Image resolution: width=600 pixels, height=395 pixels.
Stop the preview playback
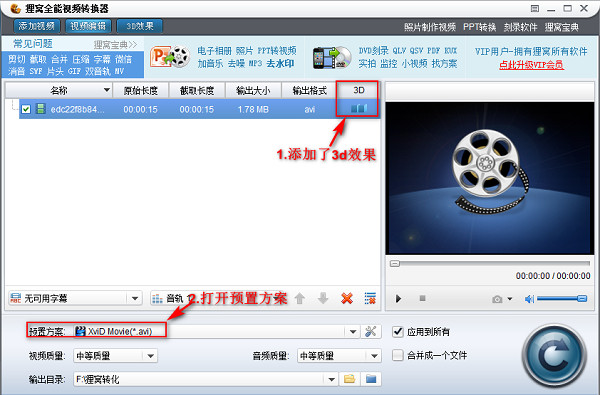tap(422, 298)
